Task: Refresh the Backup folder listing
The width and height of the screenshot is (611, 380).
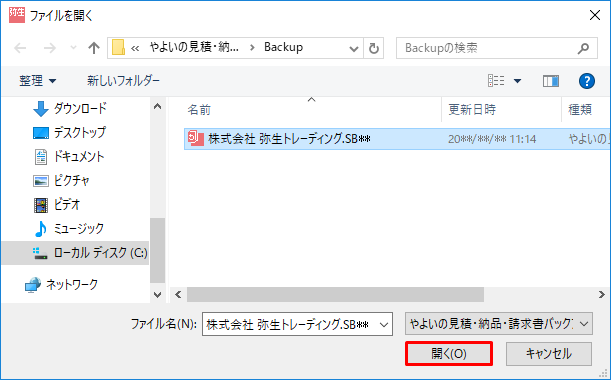Action: [x=374, y=48]
